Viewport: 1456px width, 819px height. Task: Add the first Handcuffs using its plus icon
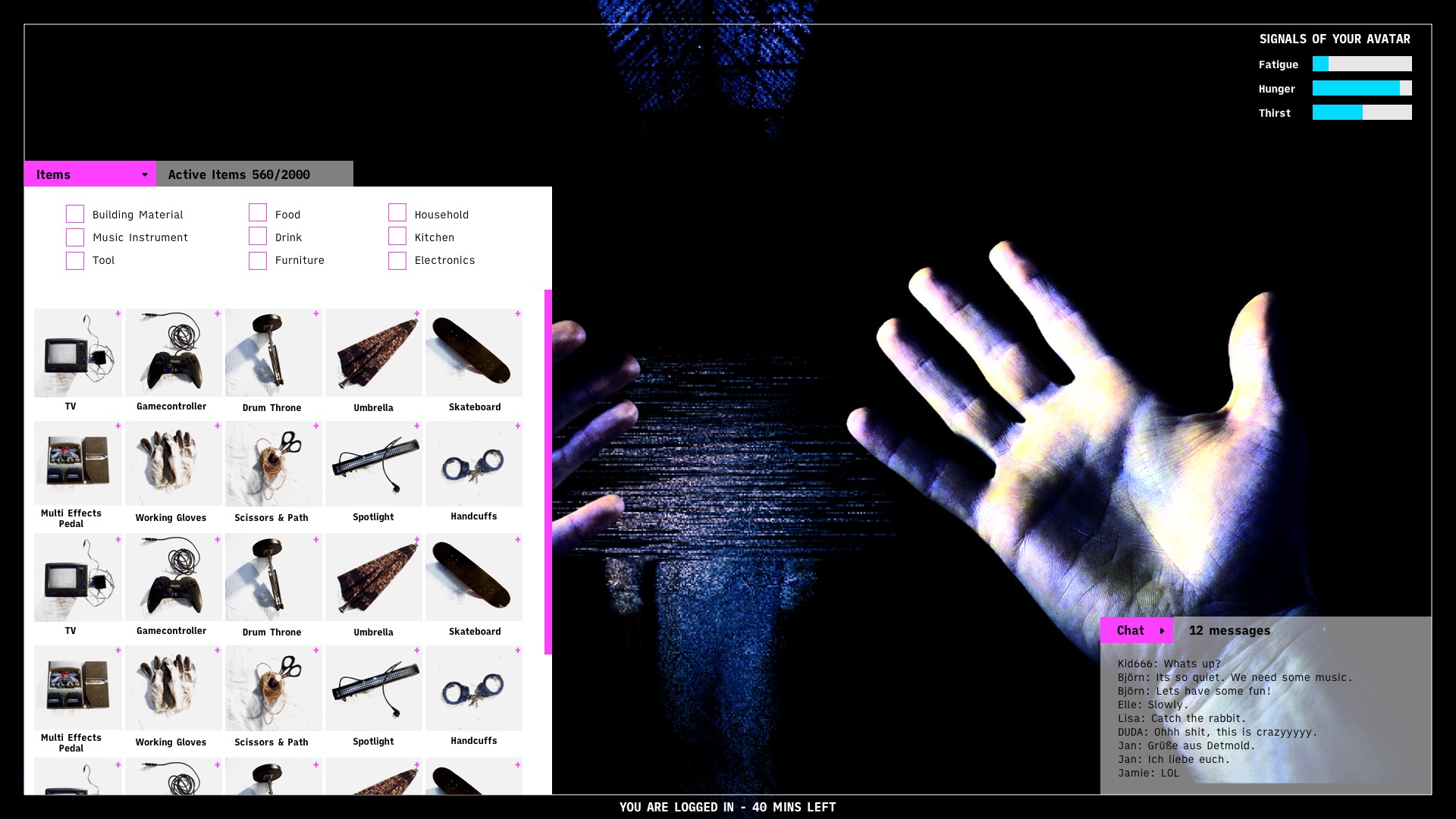tap(518, 425)
